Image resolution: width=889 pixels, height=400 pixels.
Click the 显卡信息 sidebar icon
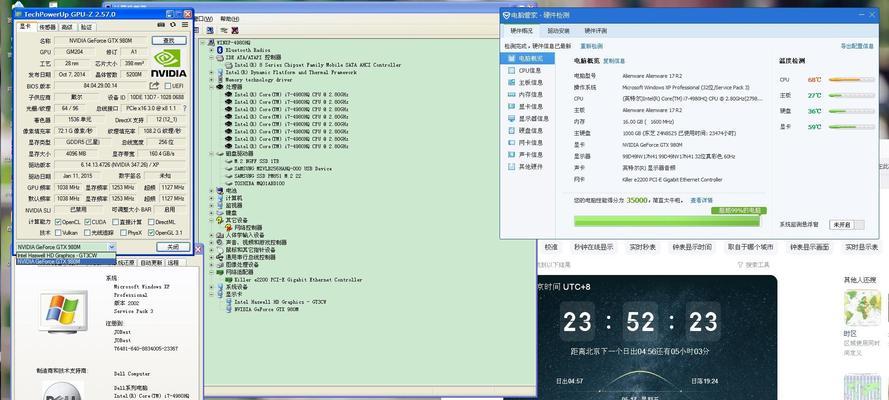tap(511, 107)
